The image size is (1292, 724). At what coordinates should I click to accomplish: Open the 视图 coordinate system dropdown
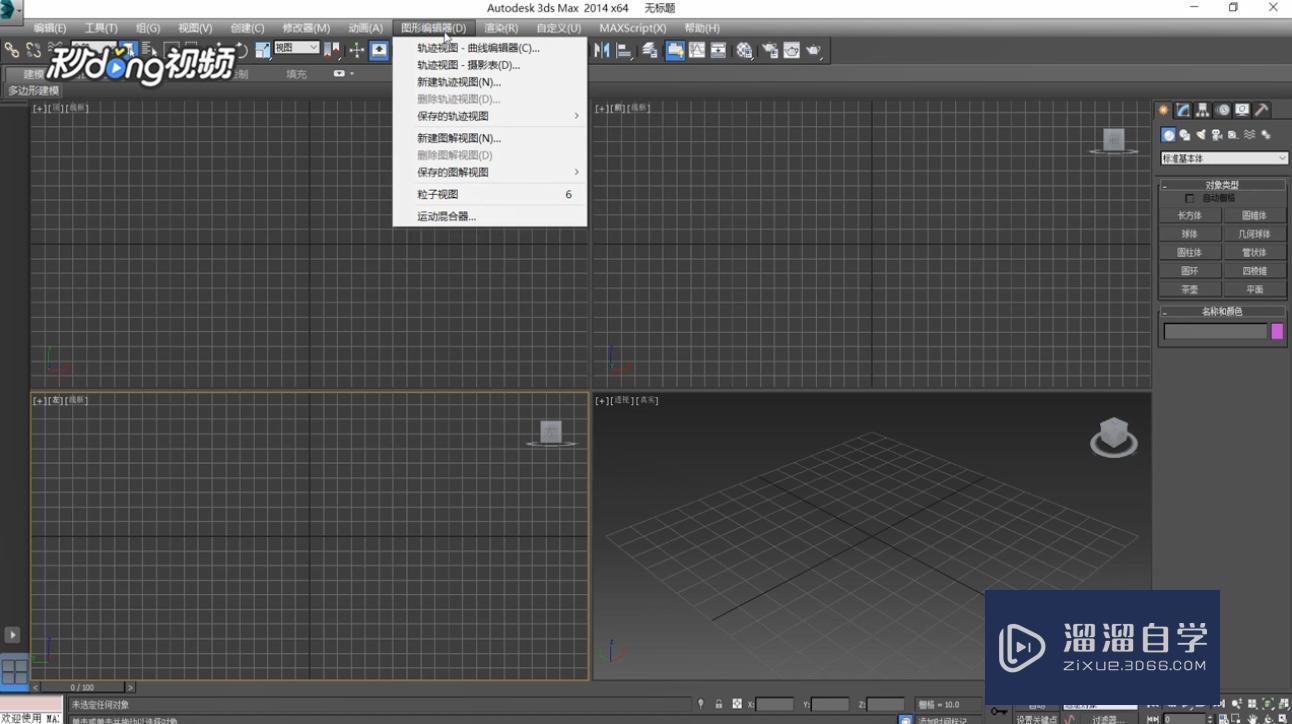pyautogui.click(x=297, y=47)
